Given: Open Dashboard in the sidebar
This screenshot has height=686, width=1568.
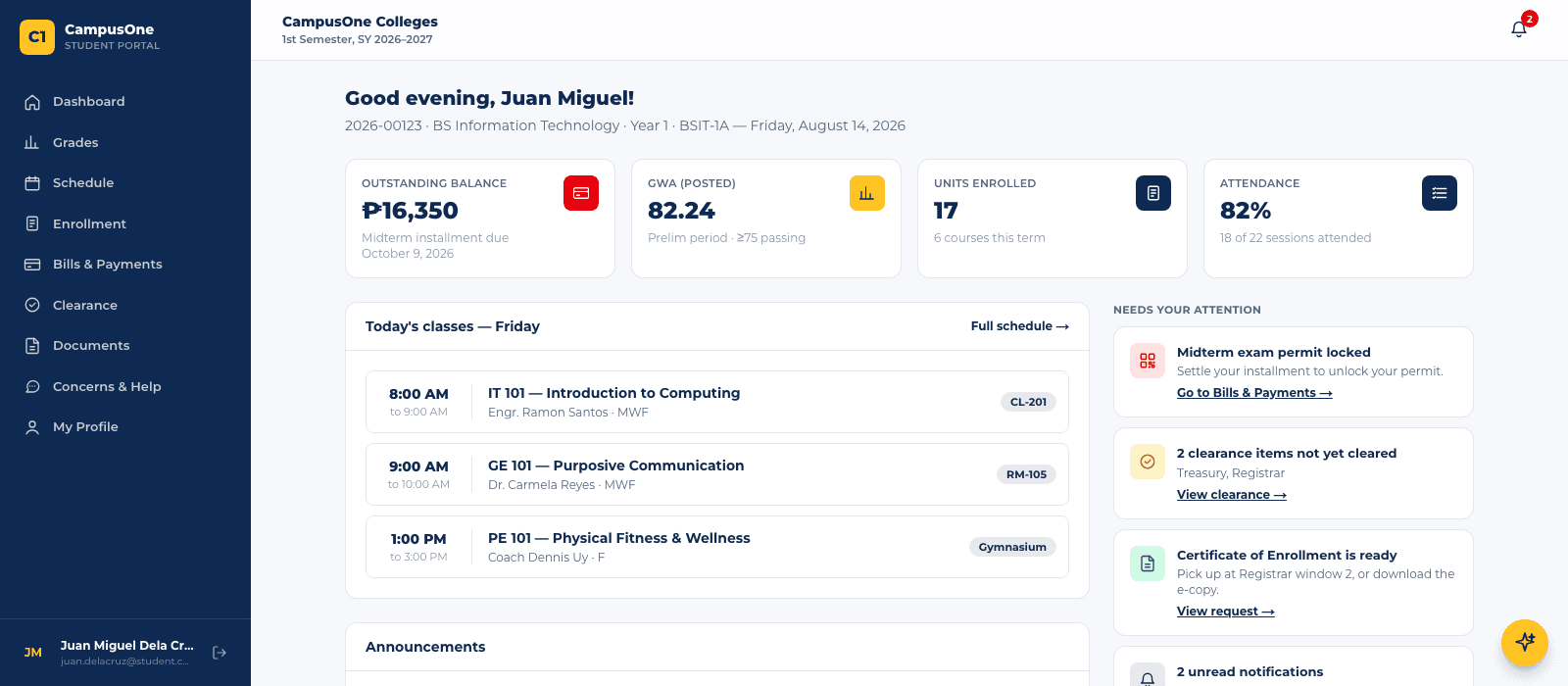Looking at the screenshot, I should pyautogui.click(x=125, y=102).
